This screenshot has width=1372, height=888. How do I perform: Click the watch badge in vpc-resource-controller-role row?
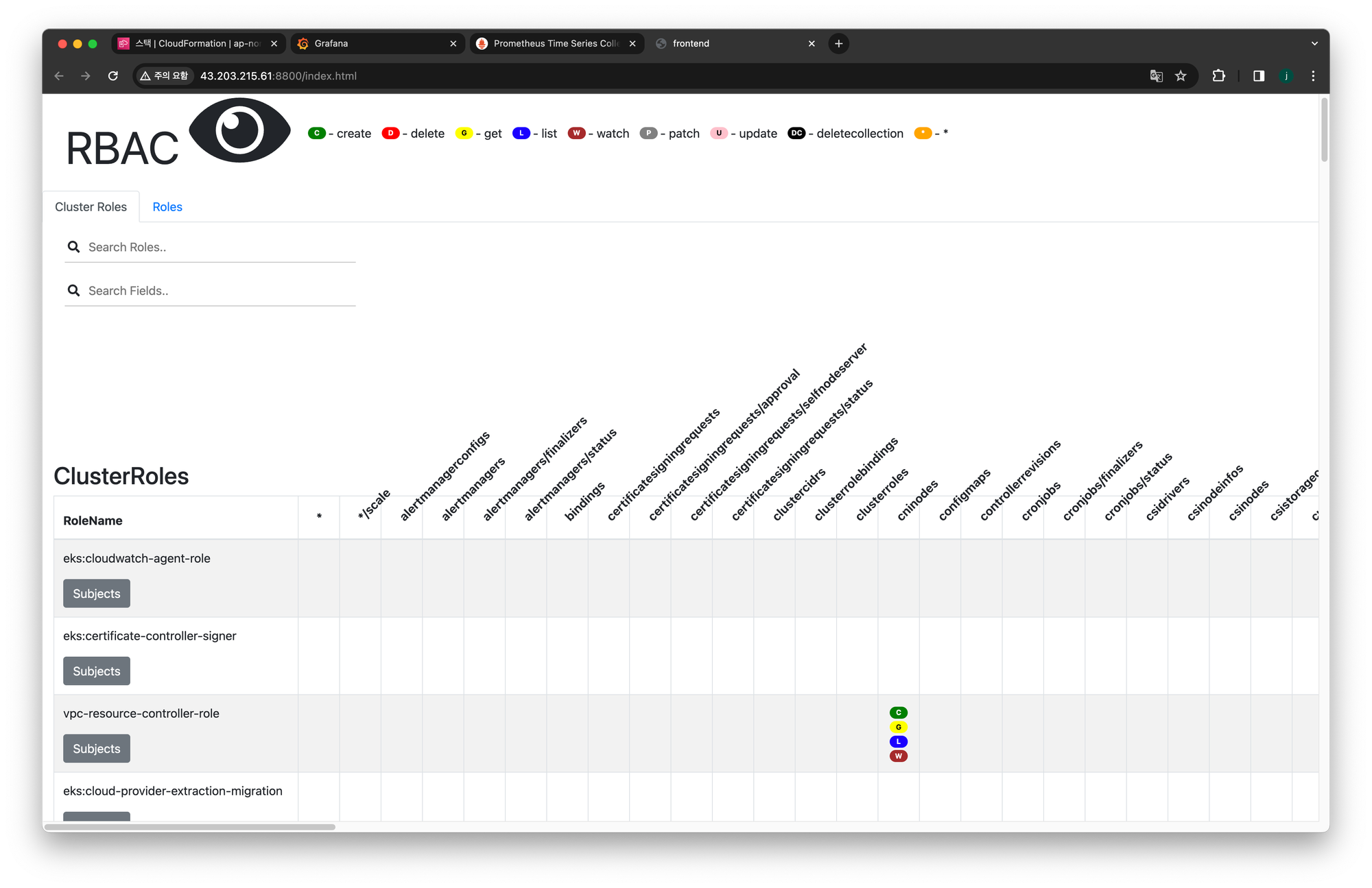tap(899, 756)
